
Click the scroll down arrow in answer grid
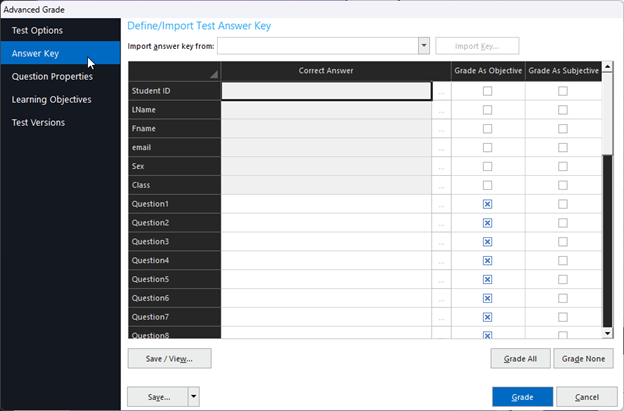(x=607, y=332)
